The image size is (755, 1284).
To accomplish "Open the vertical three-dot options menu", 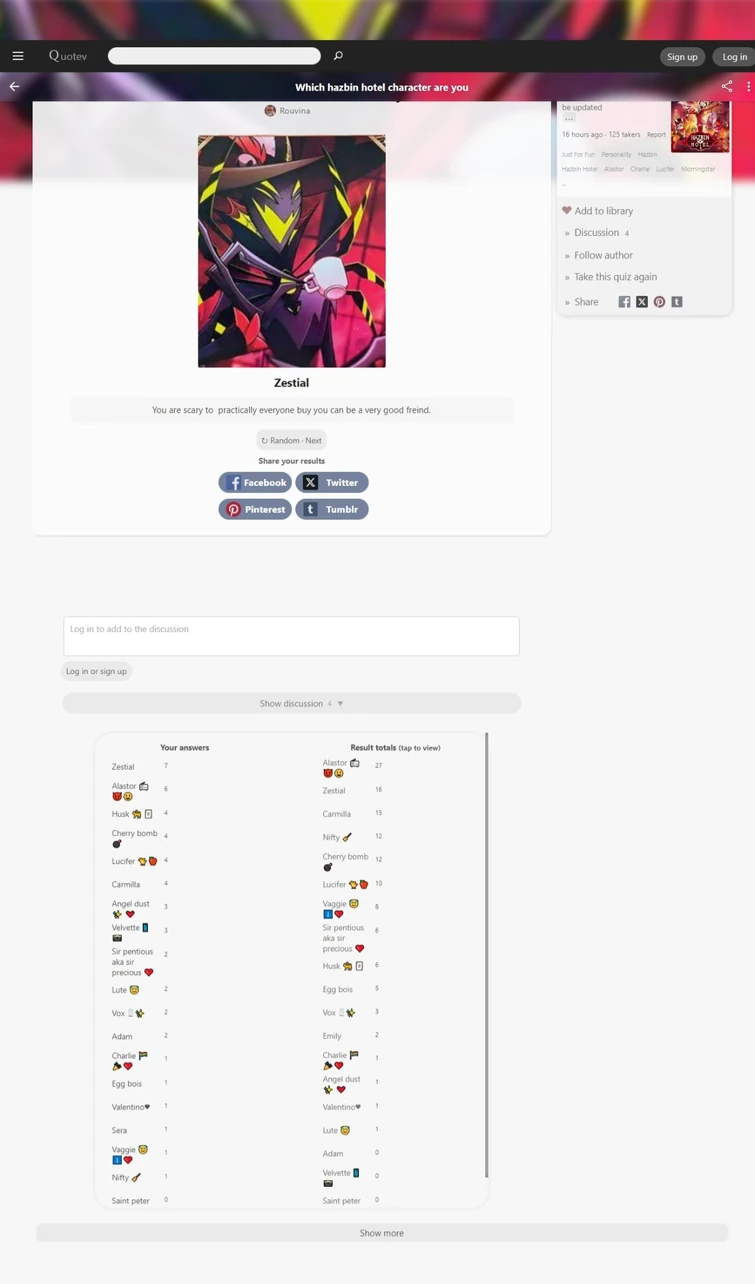I will tap(748, 87).
